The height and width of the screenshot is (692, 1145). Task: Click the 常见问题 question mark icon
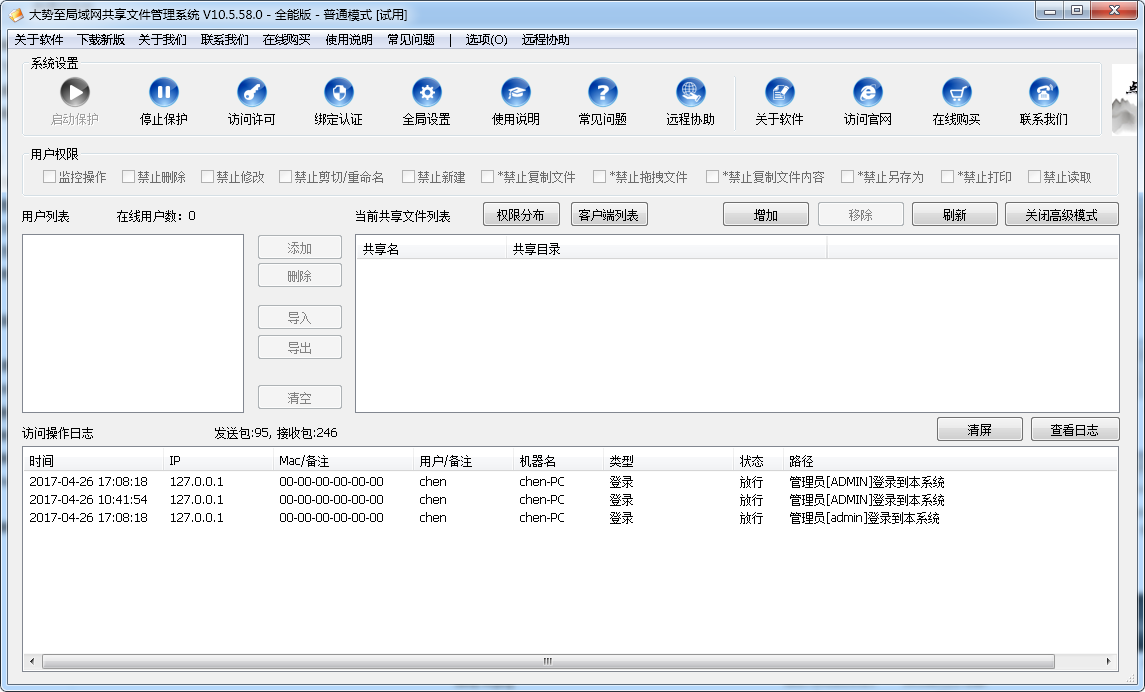(x=603, y=93)
